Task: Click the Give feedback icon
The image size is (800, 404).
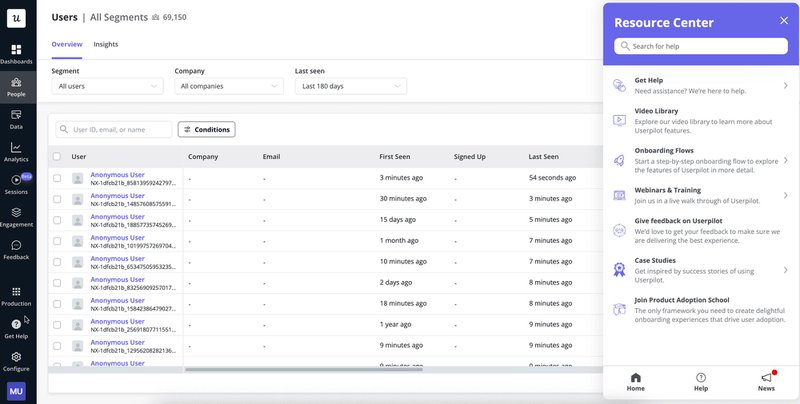Action: click(619, 231)
